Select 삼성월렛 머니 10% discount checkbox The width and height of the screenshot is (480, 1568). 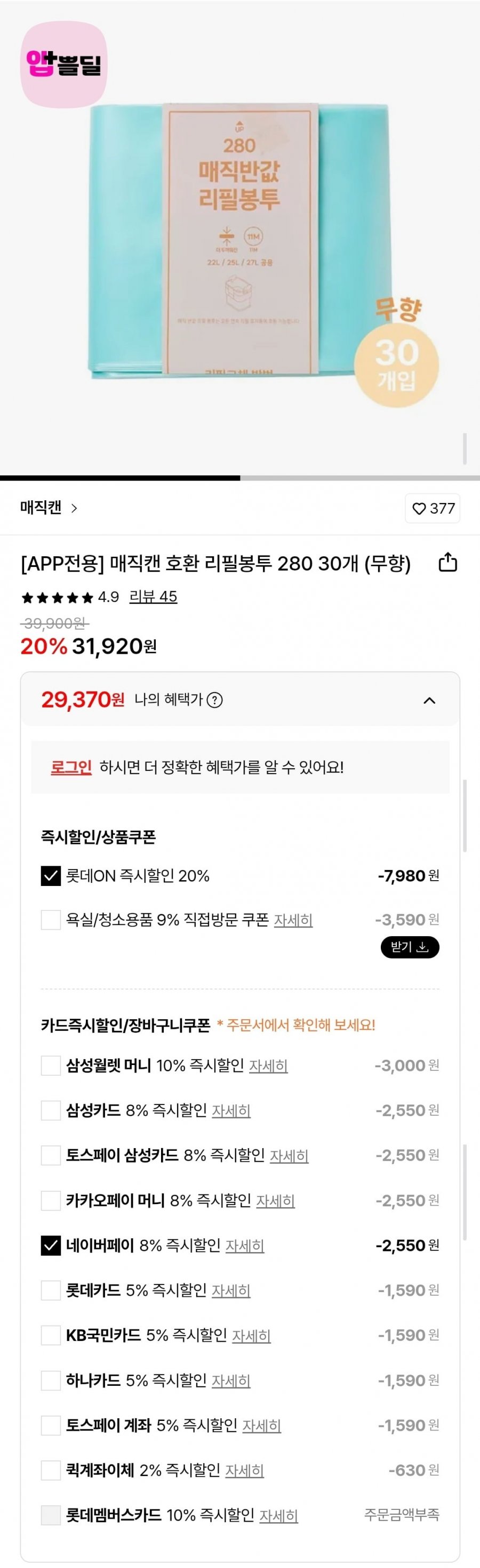point(51,1066)
